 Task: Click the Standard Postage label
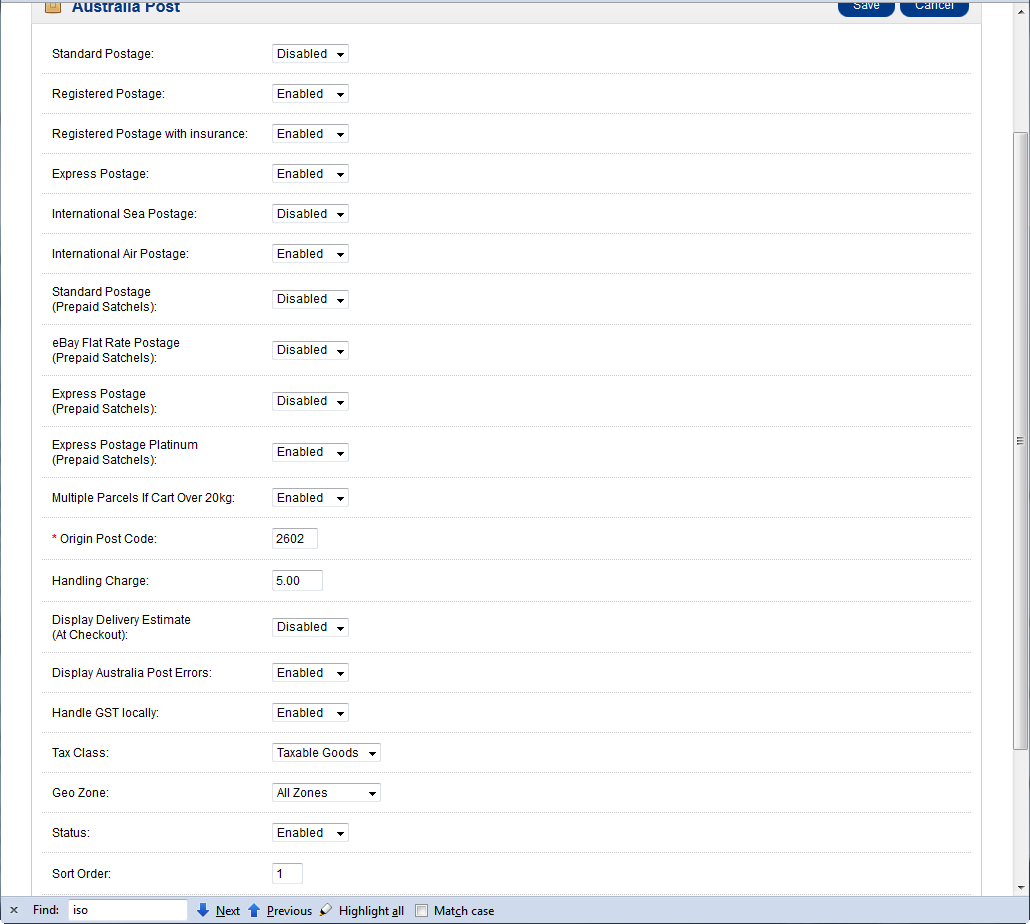pyautogui.click(x=103, y=54)
